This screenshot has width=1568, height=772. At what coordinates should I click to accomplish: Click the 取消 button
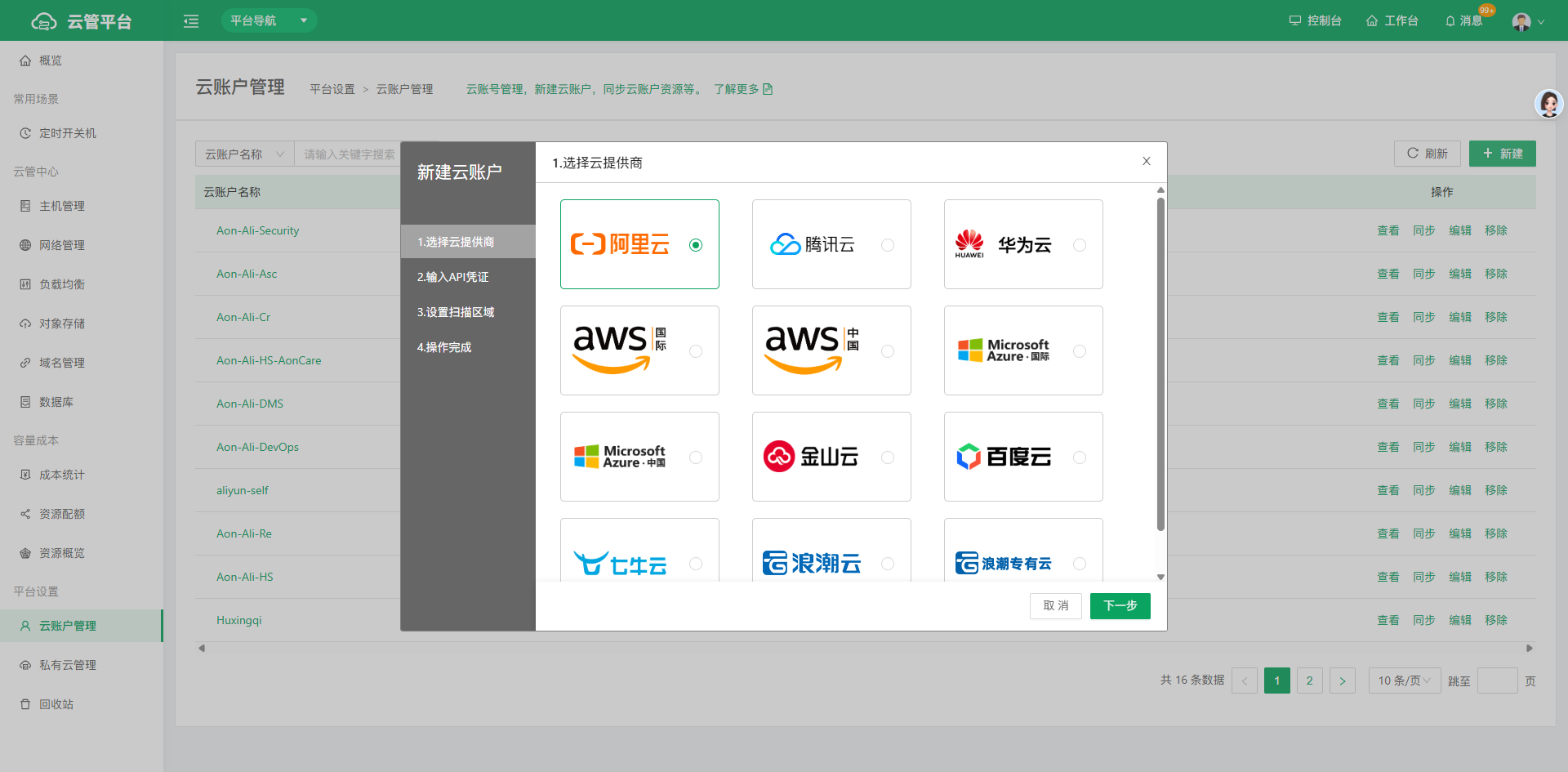[1056, 605]
